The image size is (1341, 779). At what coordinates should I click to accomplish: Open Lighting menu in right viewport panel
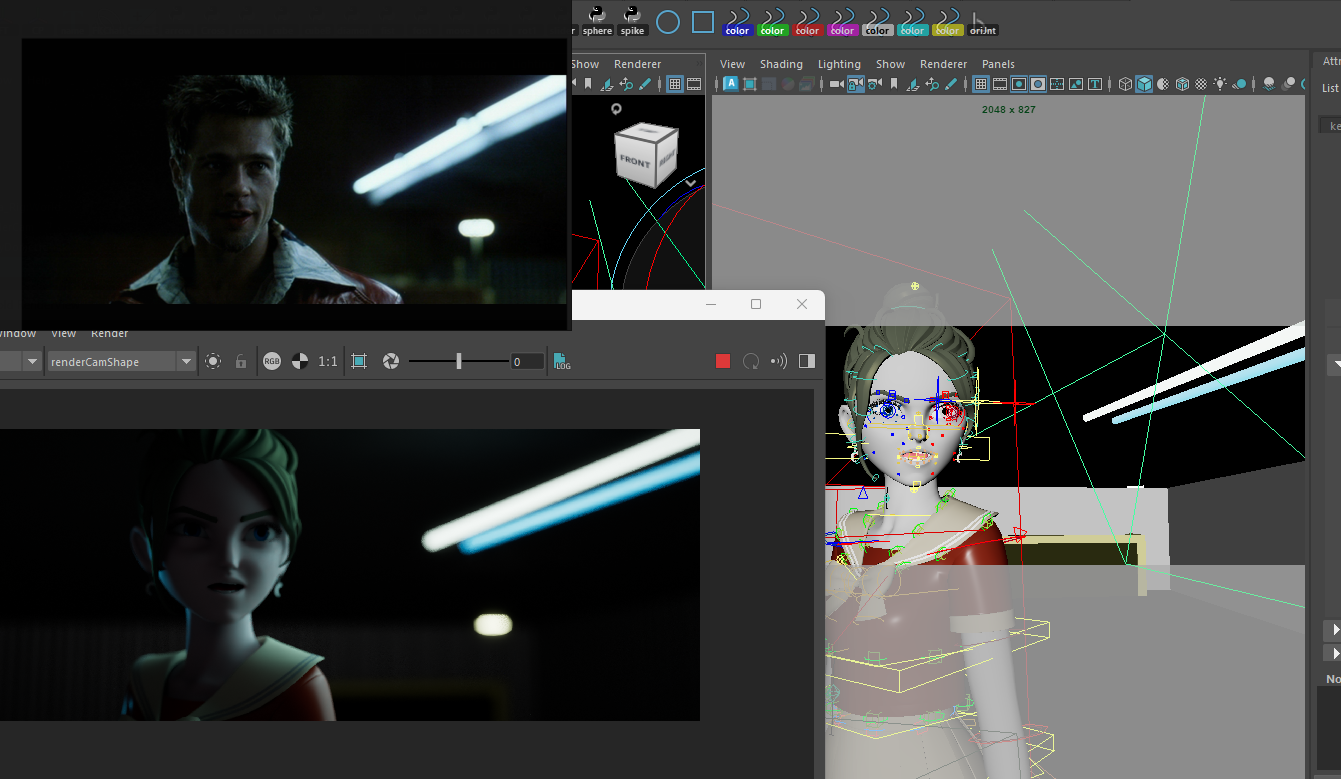(839, 64)
